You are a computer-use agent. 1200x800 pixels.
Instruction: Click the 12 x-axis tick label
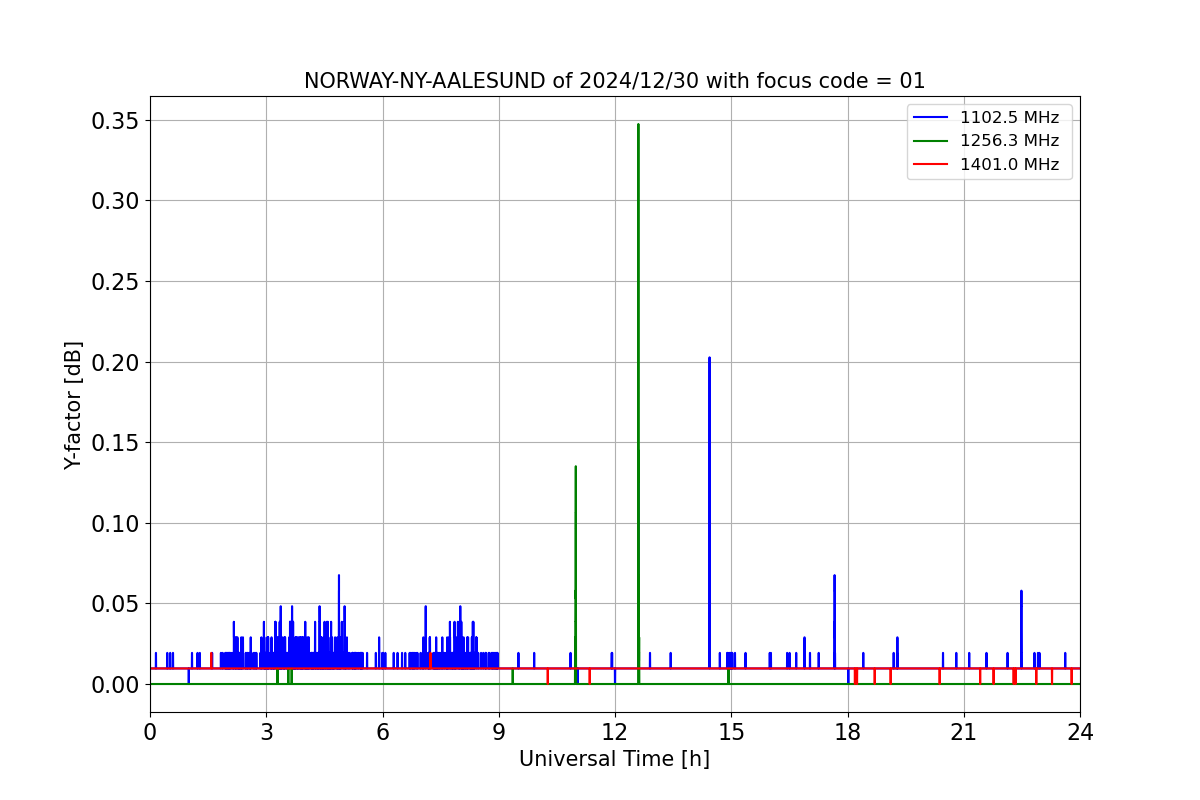615,732
